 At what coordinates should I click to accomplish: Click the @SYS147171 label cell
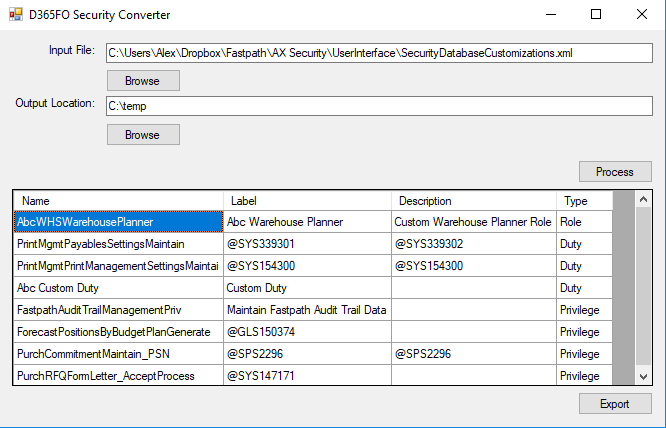307,376
